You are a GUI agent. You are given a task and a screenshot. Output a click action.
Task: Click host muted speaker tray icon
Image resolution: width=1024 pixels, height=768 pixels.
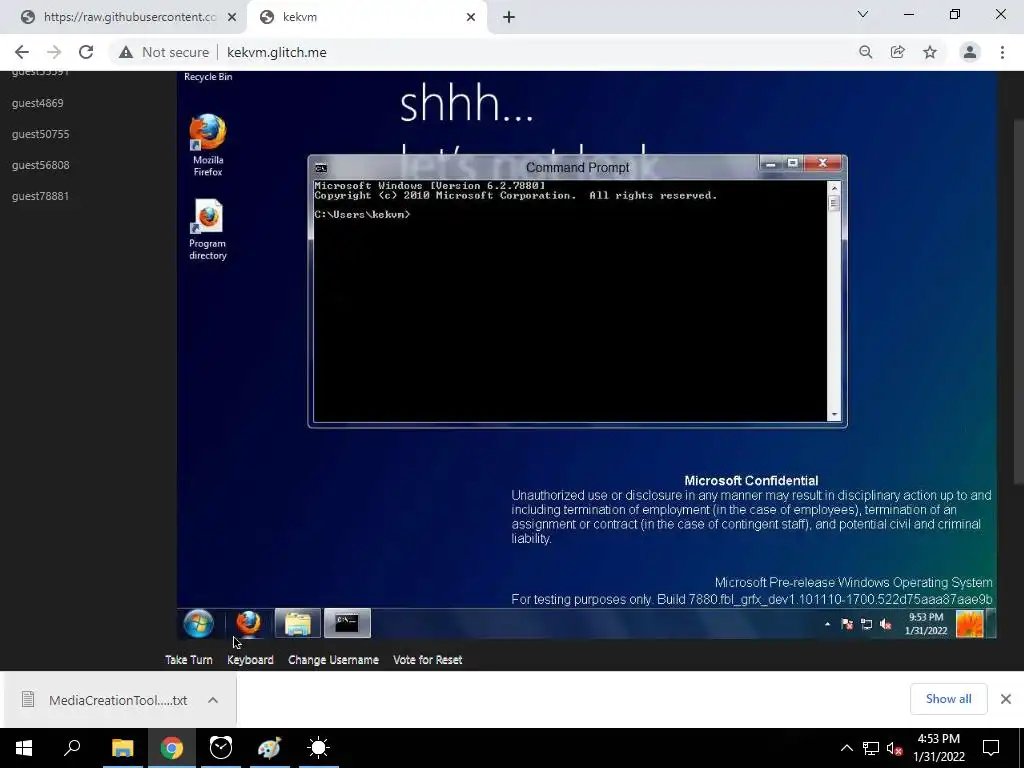[x=895, y=748]
